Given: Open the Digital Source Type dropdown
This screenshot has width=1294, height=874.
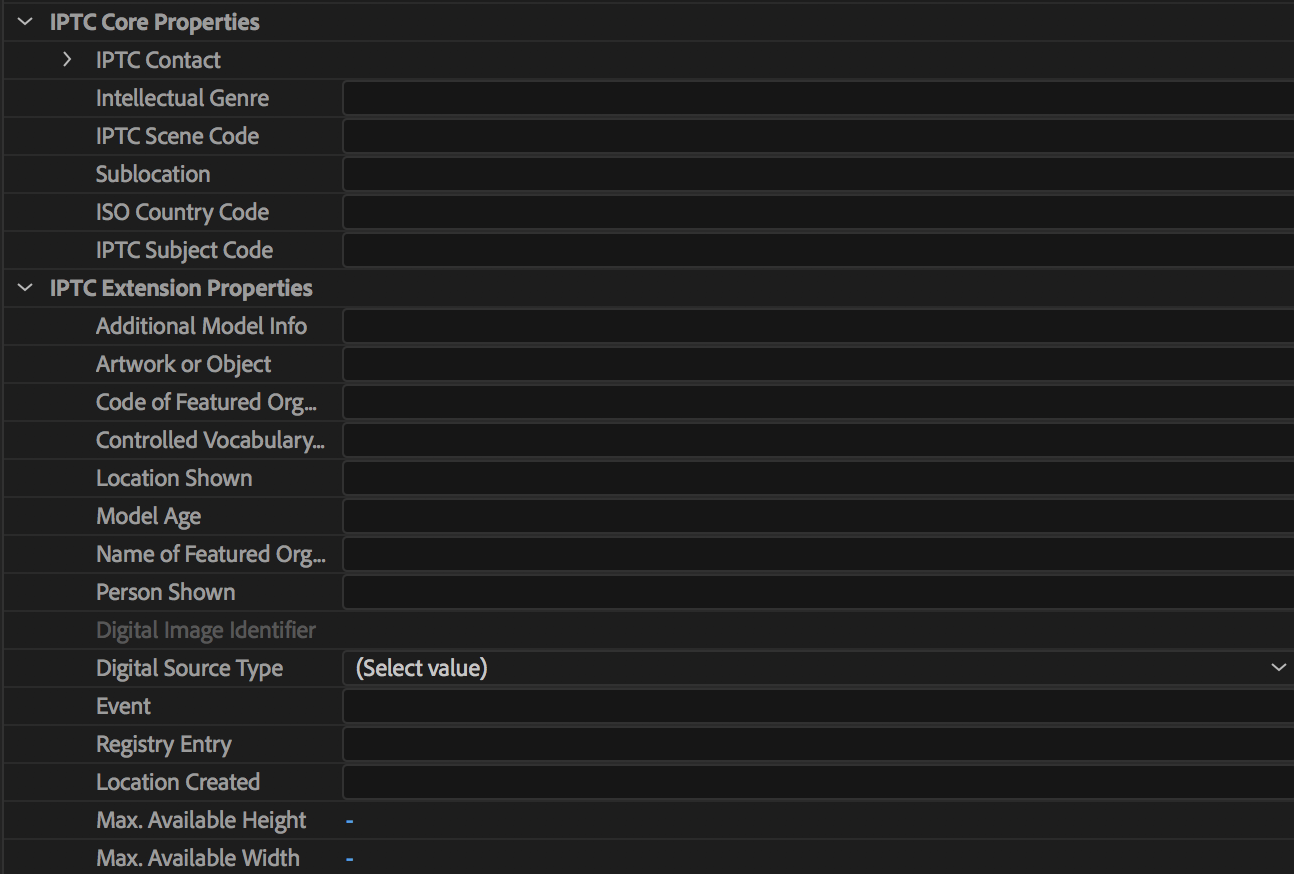Looking at the screenshot, I should [700, 668].
